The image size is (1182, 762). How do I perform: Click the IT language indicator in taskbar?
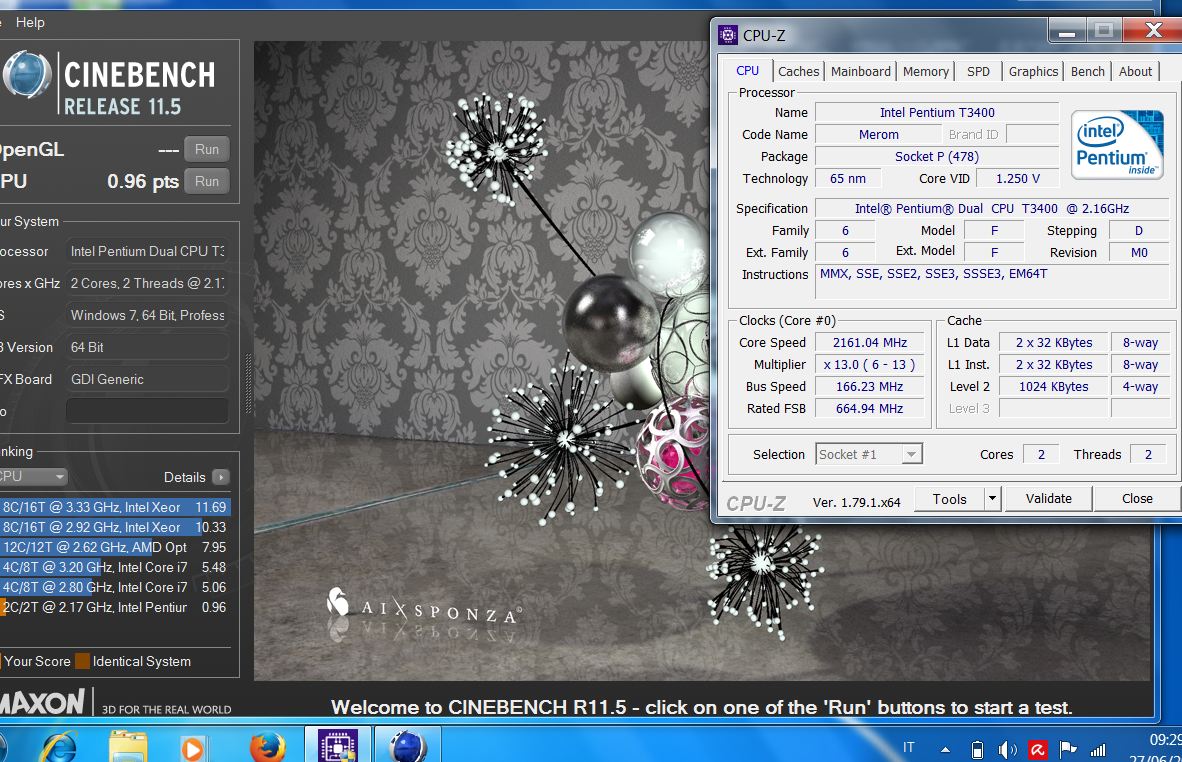coord(908,748)
